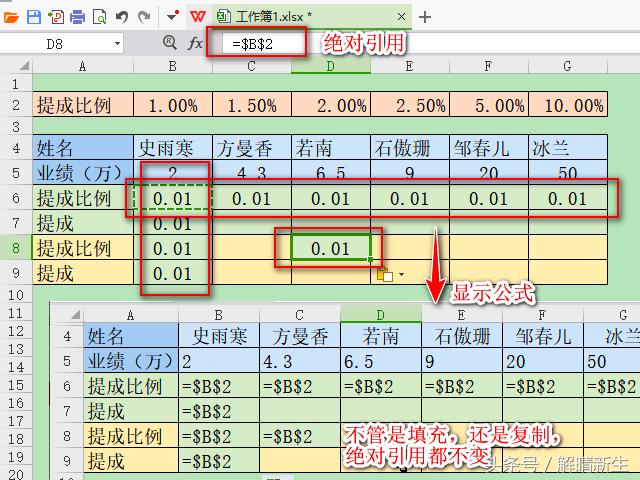
Task: Select row 2 header
Action: pyautogui.click(x=16, y=105)
